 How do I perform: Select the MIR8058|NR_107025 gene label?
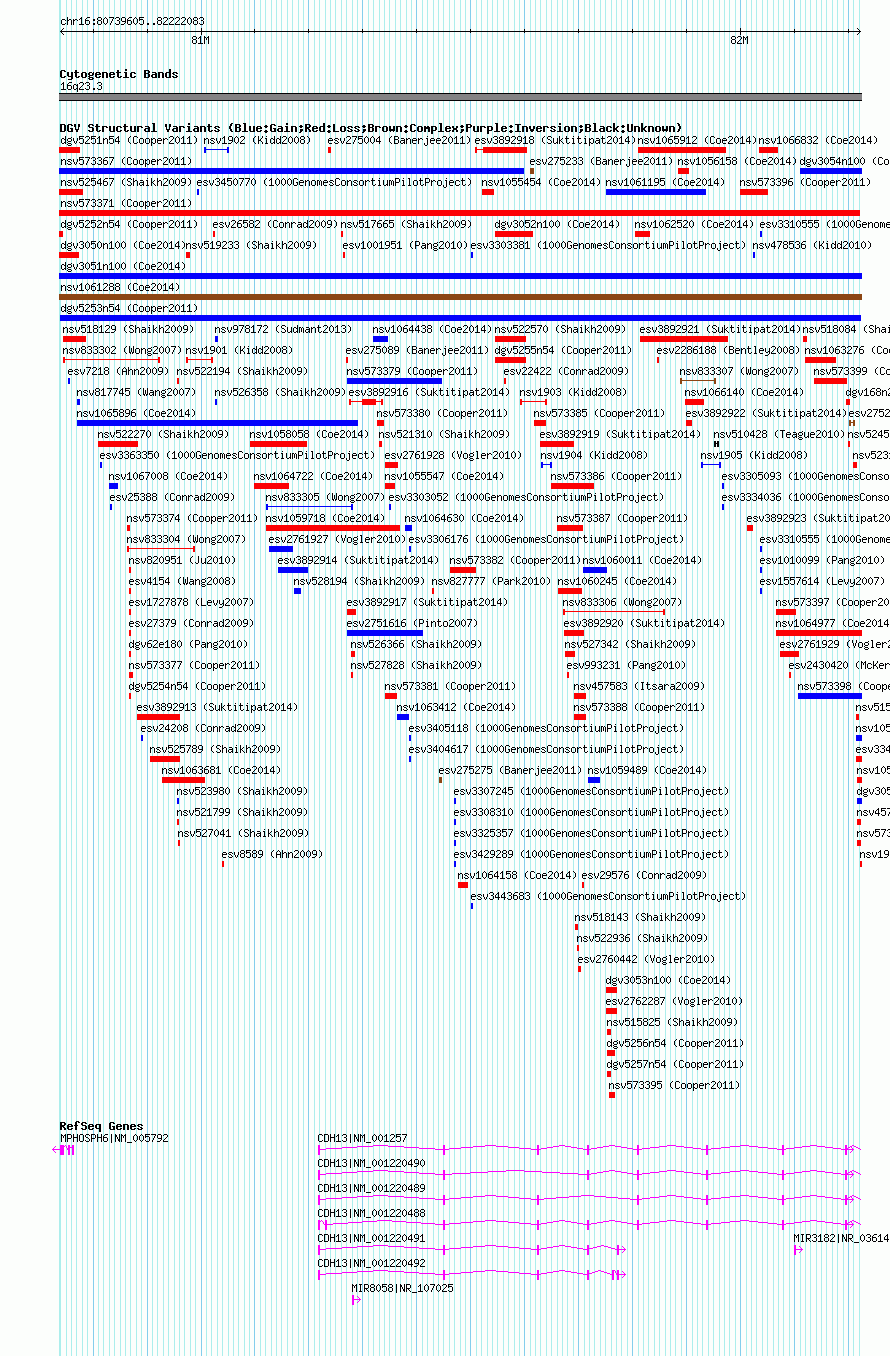[x=403, y=1288]
